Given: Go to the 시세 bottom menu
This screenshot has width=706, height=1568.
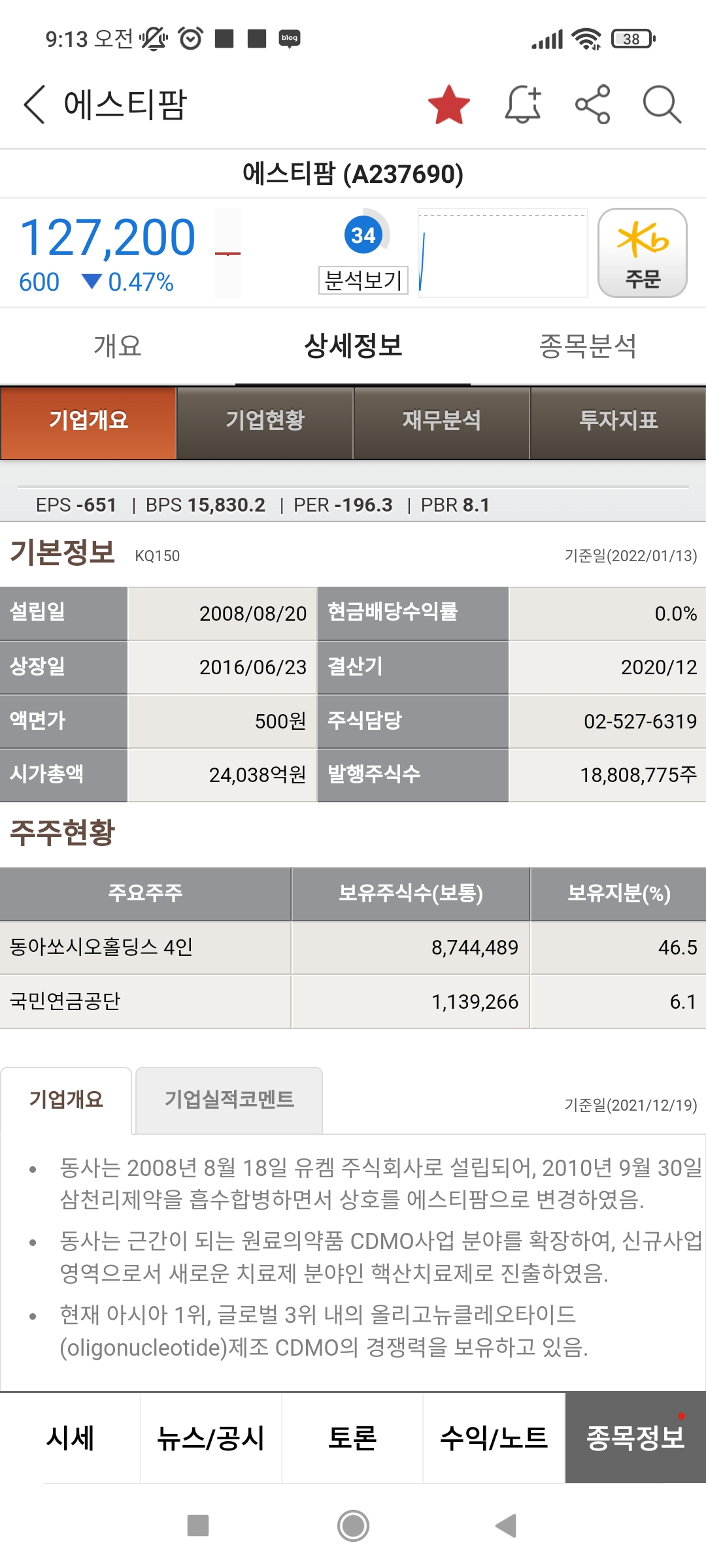Looking at the screenshot, I should 71,1437.
